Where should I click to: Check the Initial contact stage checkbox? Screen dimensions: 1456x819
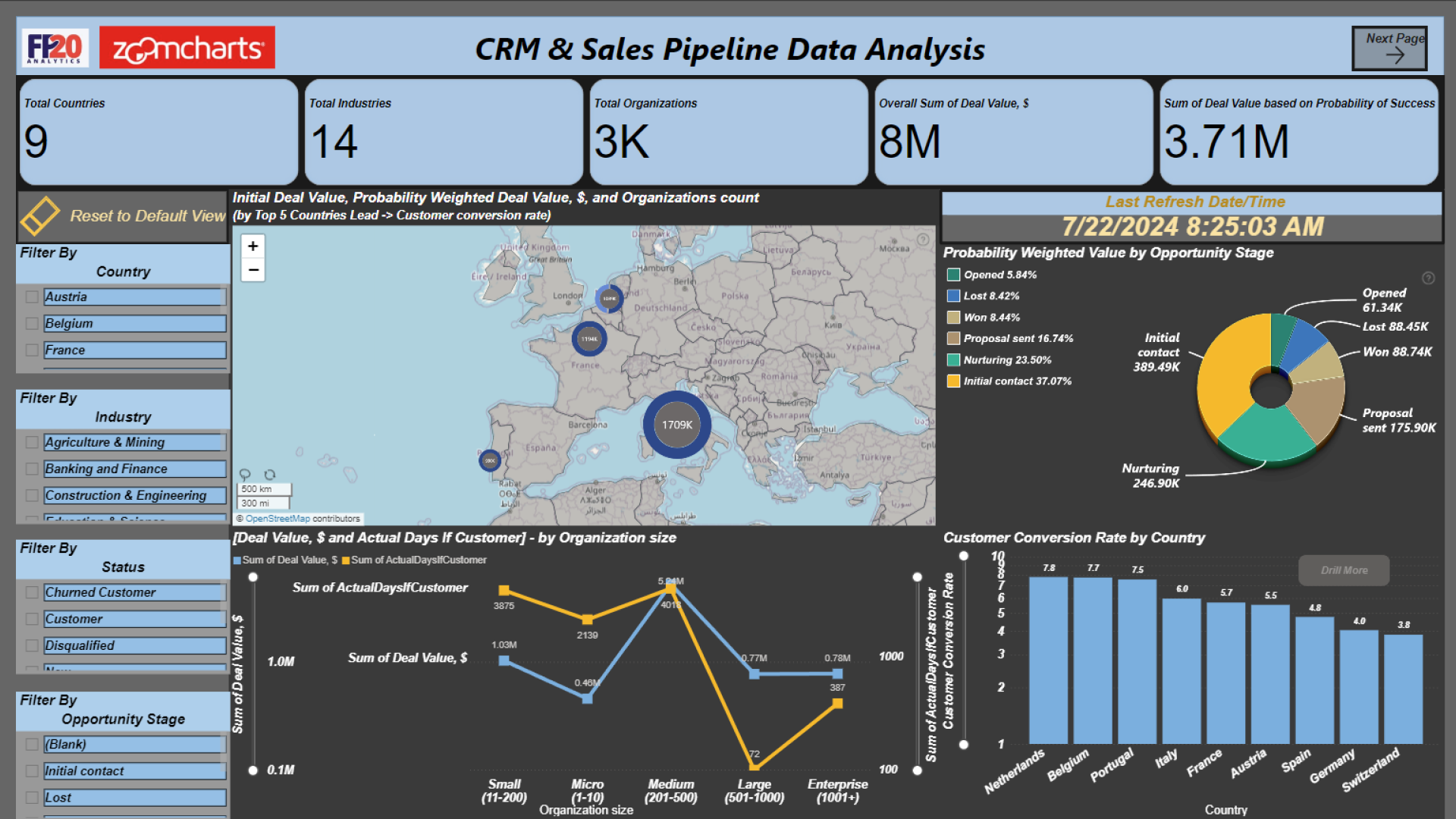click(x=32, y=771)
